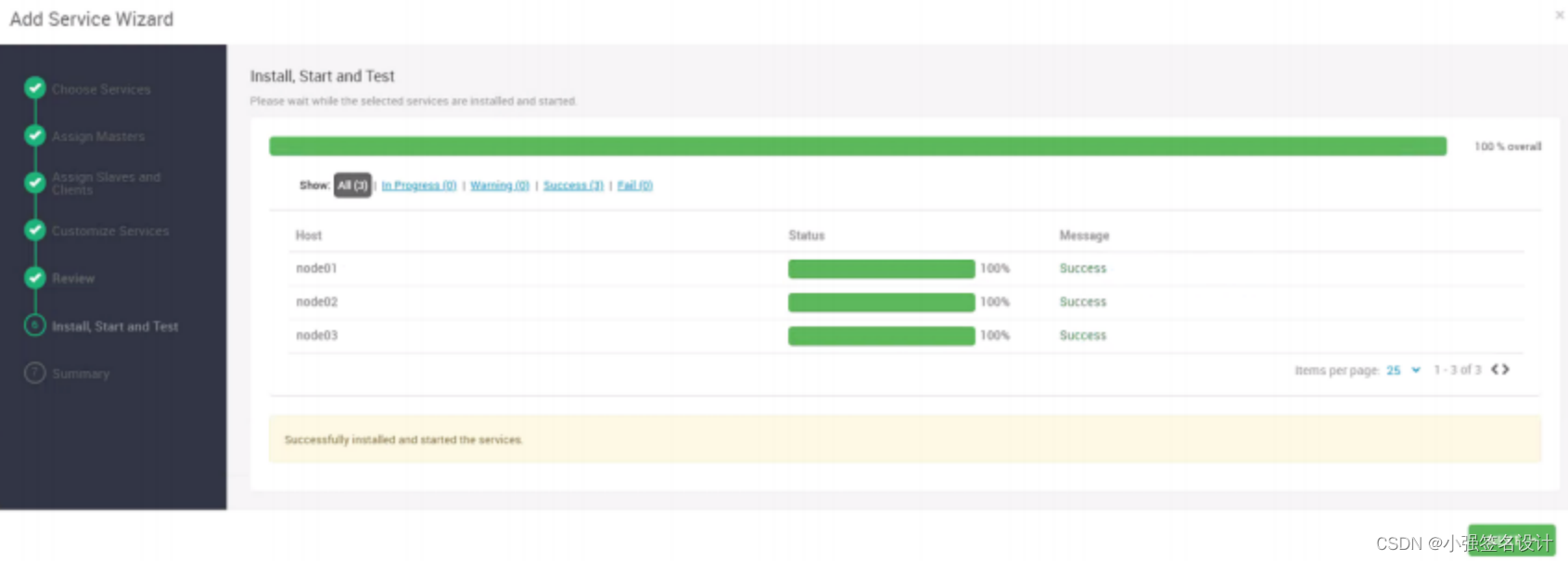The height and width of the screenshot is (561, 1568).
Task: Show All (3) hosts filter
Action: [352, 185]
